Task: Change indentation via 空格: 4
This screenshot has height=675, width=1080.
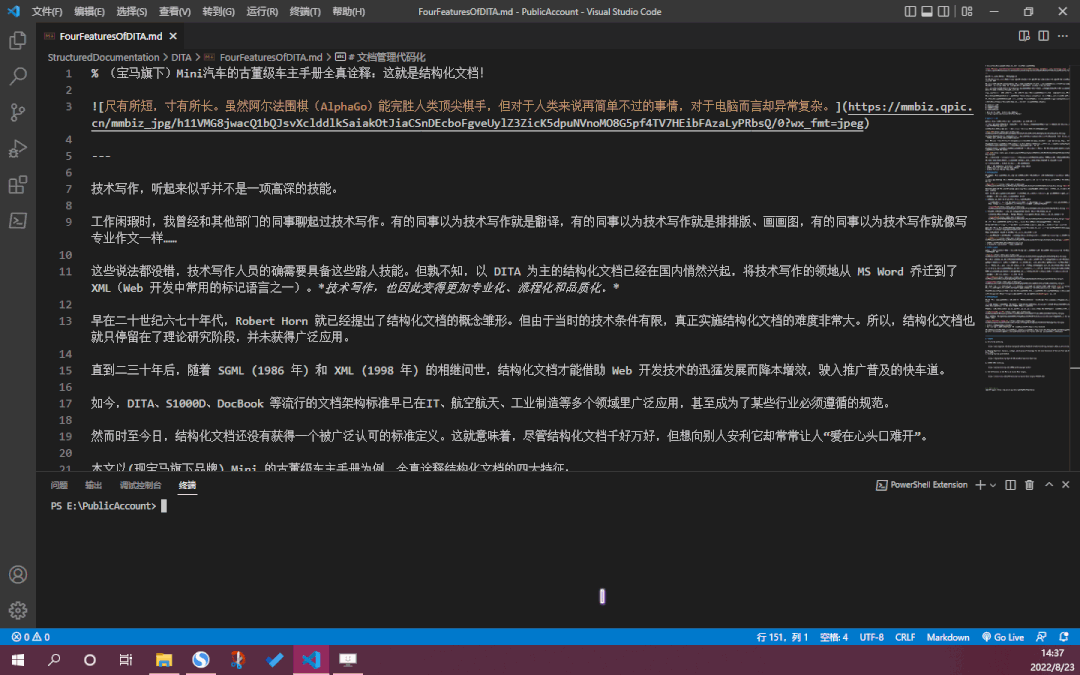Action: (x=833, y=637)
